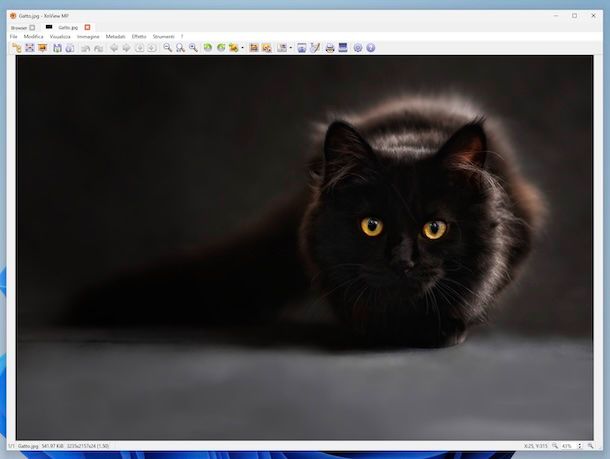Close the Gatto.jpg tab with red icon

(88, 27)
